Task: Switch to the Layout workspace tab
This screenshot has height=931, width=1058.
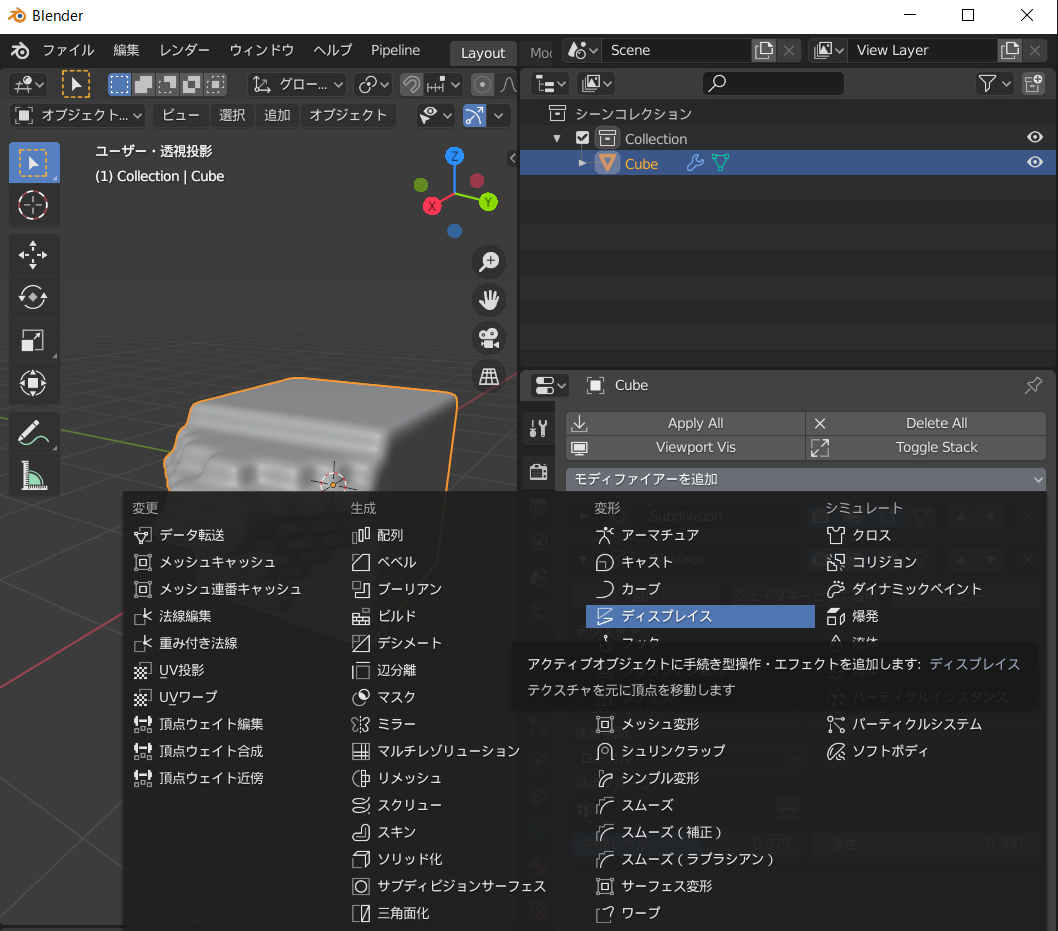Action: tap(482, 53)
